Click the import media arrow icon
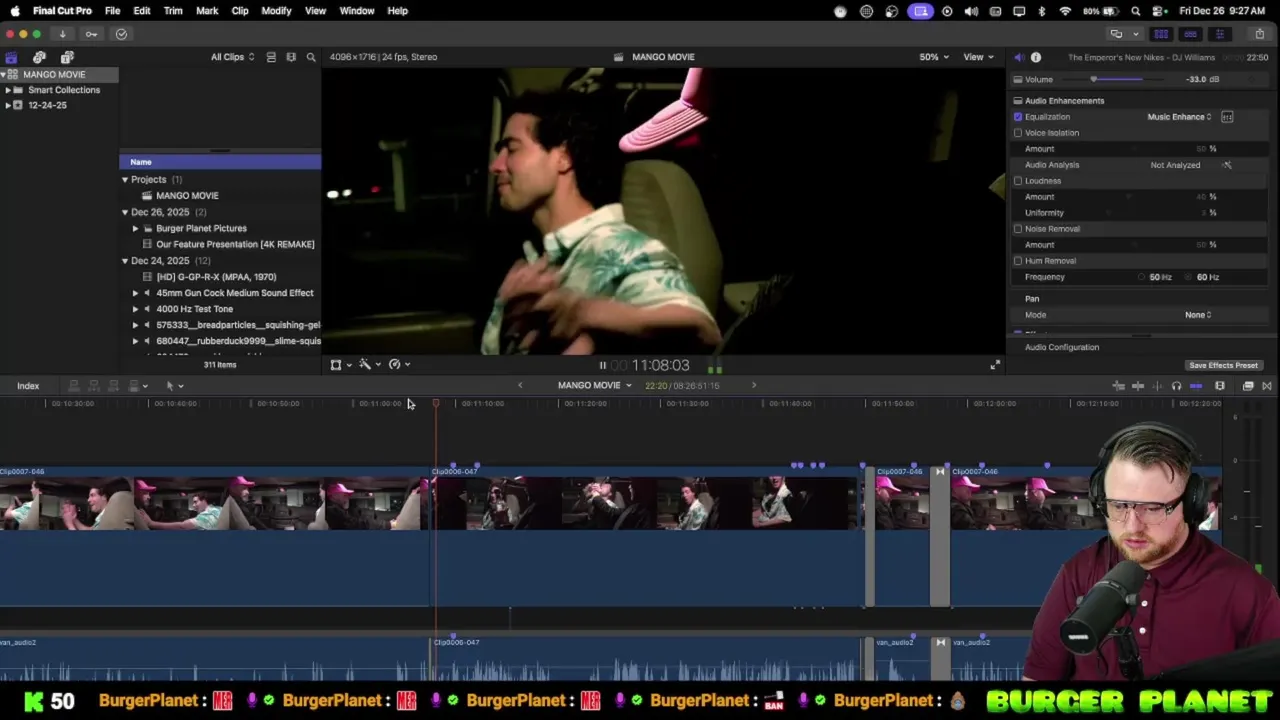Screen dimensions: 1280x720 click(62, 34)
